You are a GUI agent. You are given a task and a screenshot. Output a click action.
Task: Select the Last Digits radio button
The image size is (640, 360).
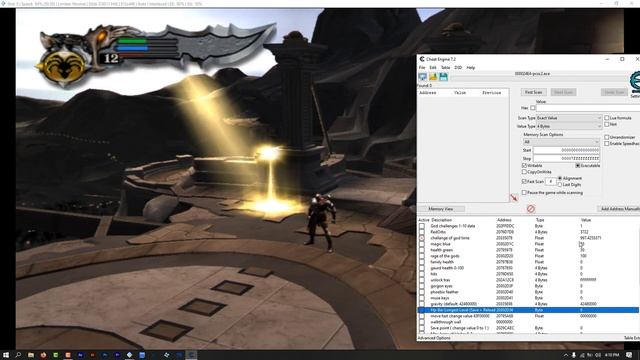pos(560,184)
